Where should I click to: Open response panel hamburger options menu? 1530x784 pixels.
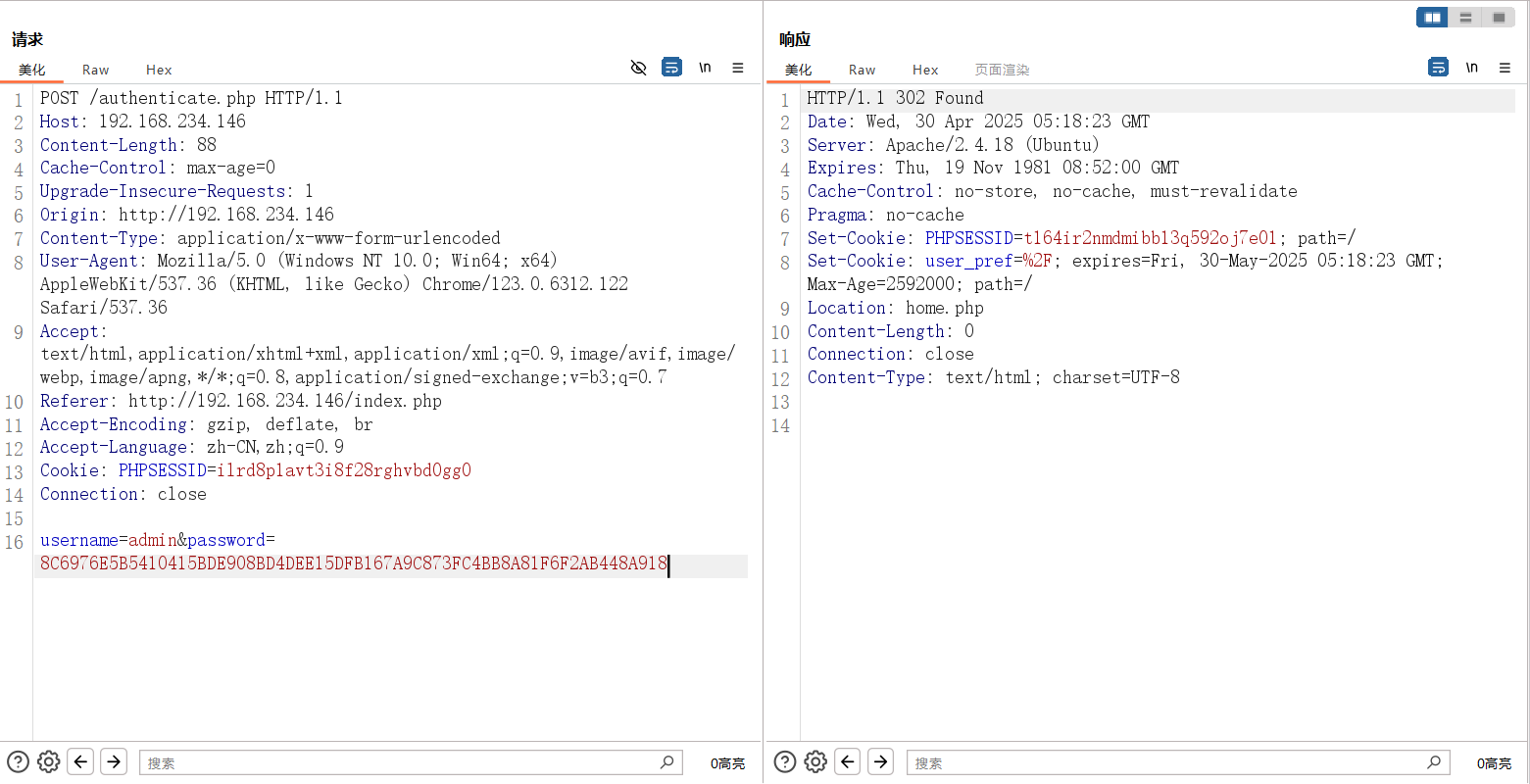(1505, 68)
